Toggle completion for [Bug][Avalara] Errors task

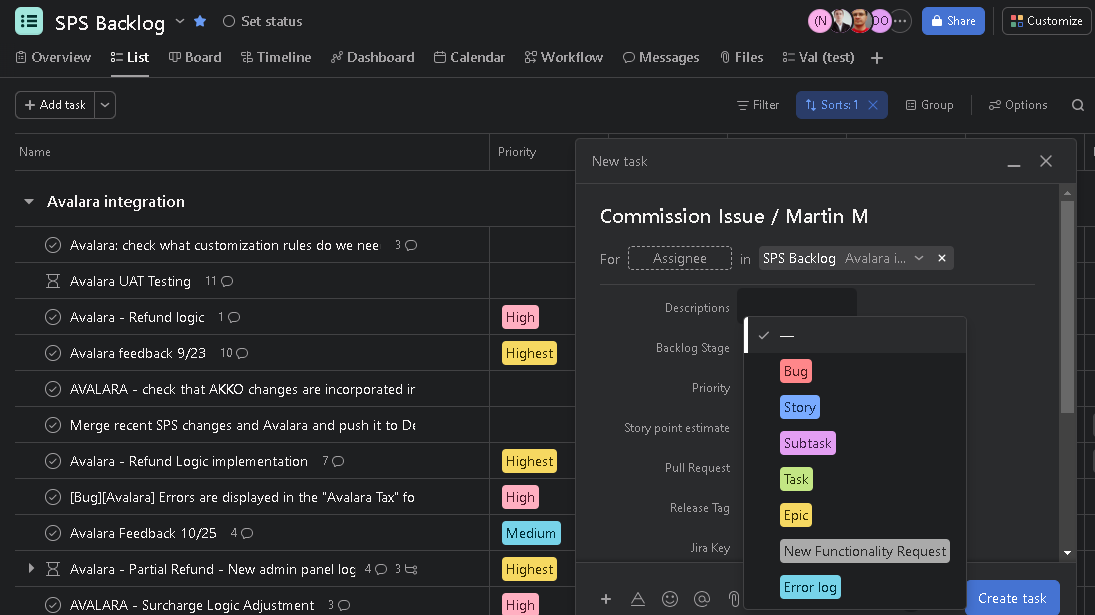[x=53, y=497]
